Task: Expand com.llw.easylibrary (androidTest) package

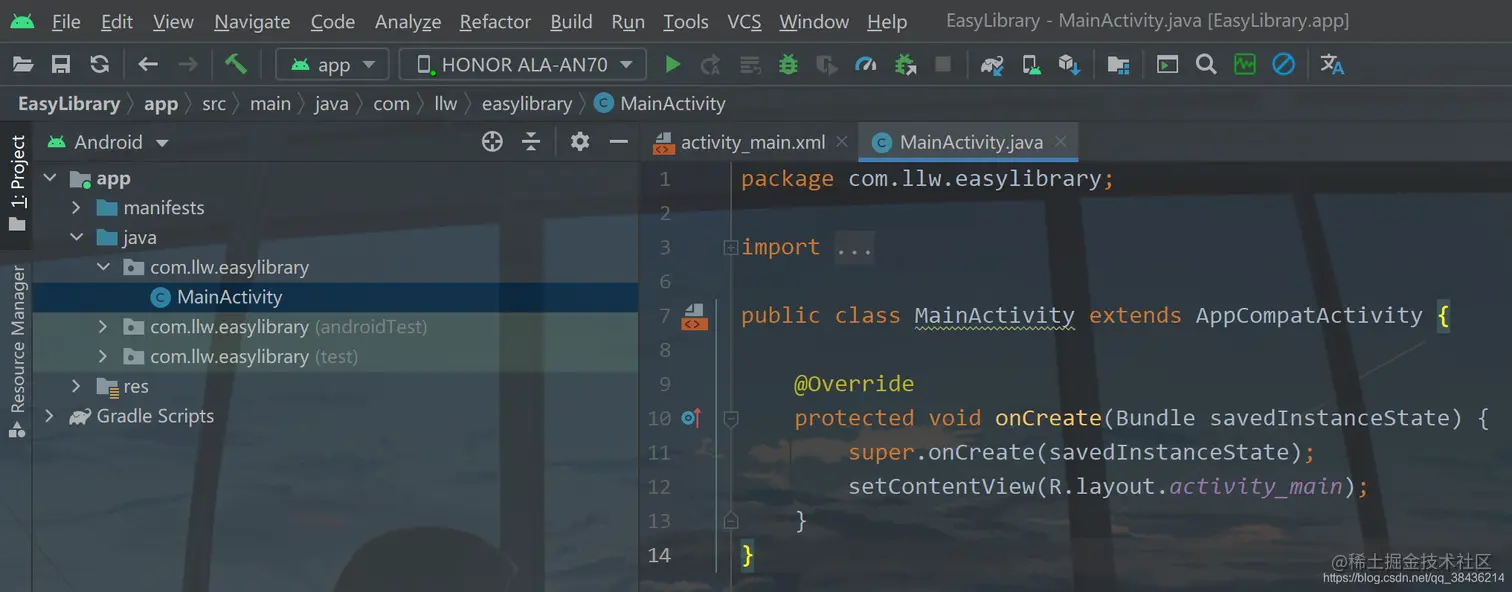Action: click(103, 327)
